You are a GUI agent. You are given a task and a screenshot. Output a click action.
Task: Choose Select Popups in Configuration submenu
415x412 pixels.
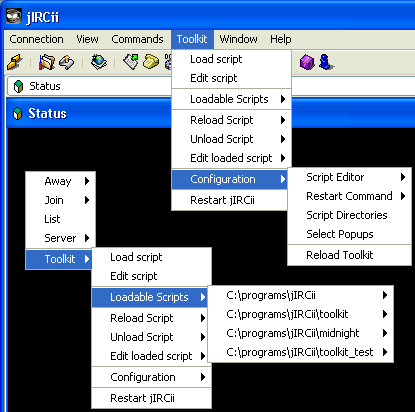(349, 234)
